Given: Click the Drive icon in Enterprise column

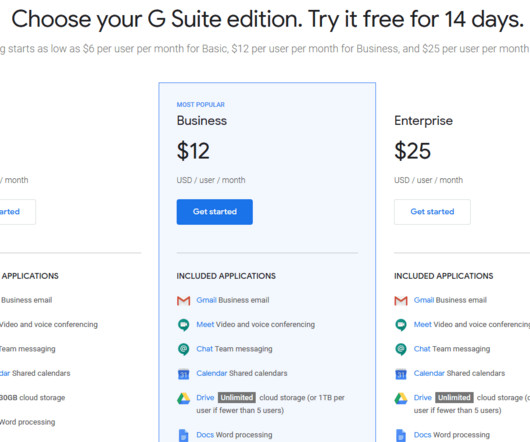Looking at the screenshot, I should (401, 398).
